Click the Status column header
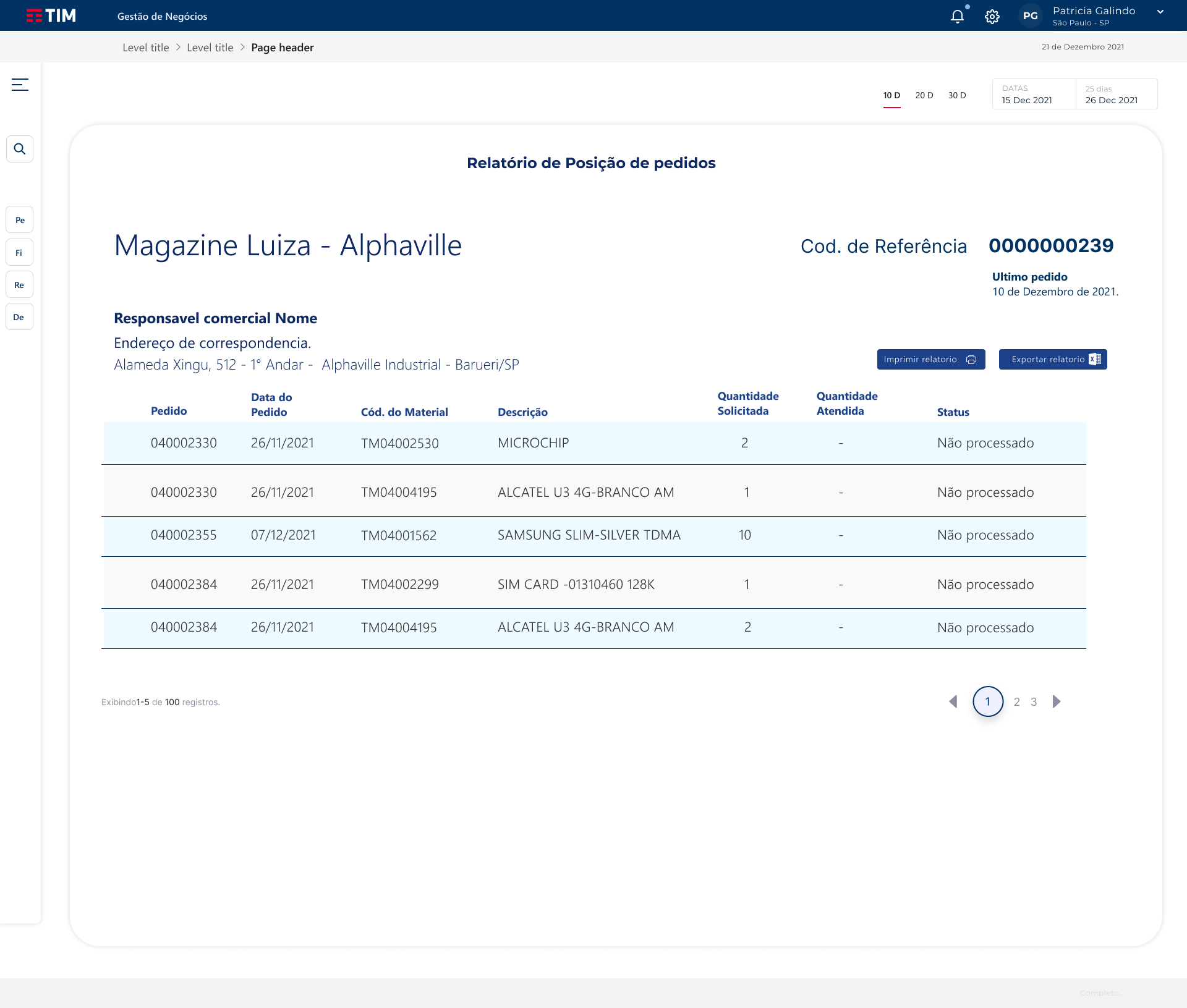The image size is (1187, 1008). click(953, 412)
